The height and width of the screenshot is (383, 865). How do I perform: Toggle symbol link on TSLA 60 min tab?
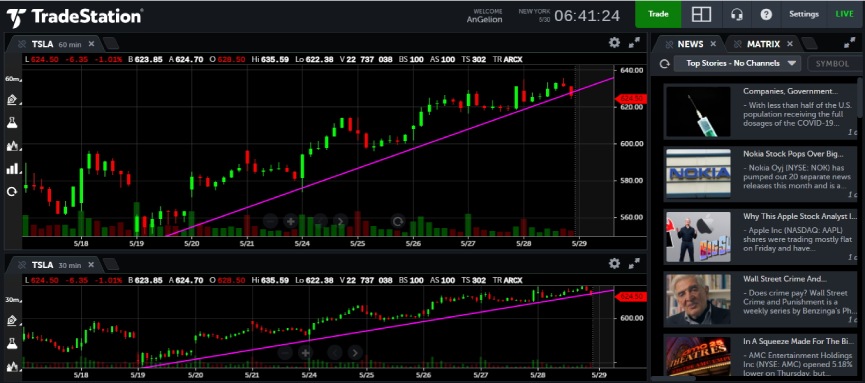pos(22,44)
